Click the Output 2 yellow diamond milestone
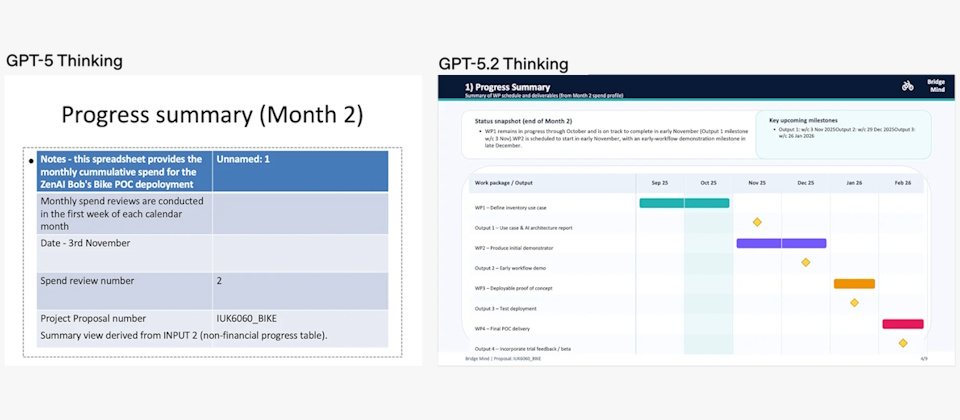 (805, 262)
